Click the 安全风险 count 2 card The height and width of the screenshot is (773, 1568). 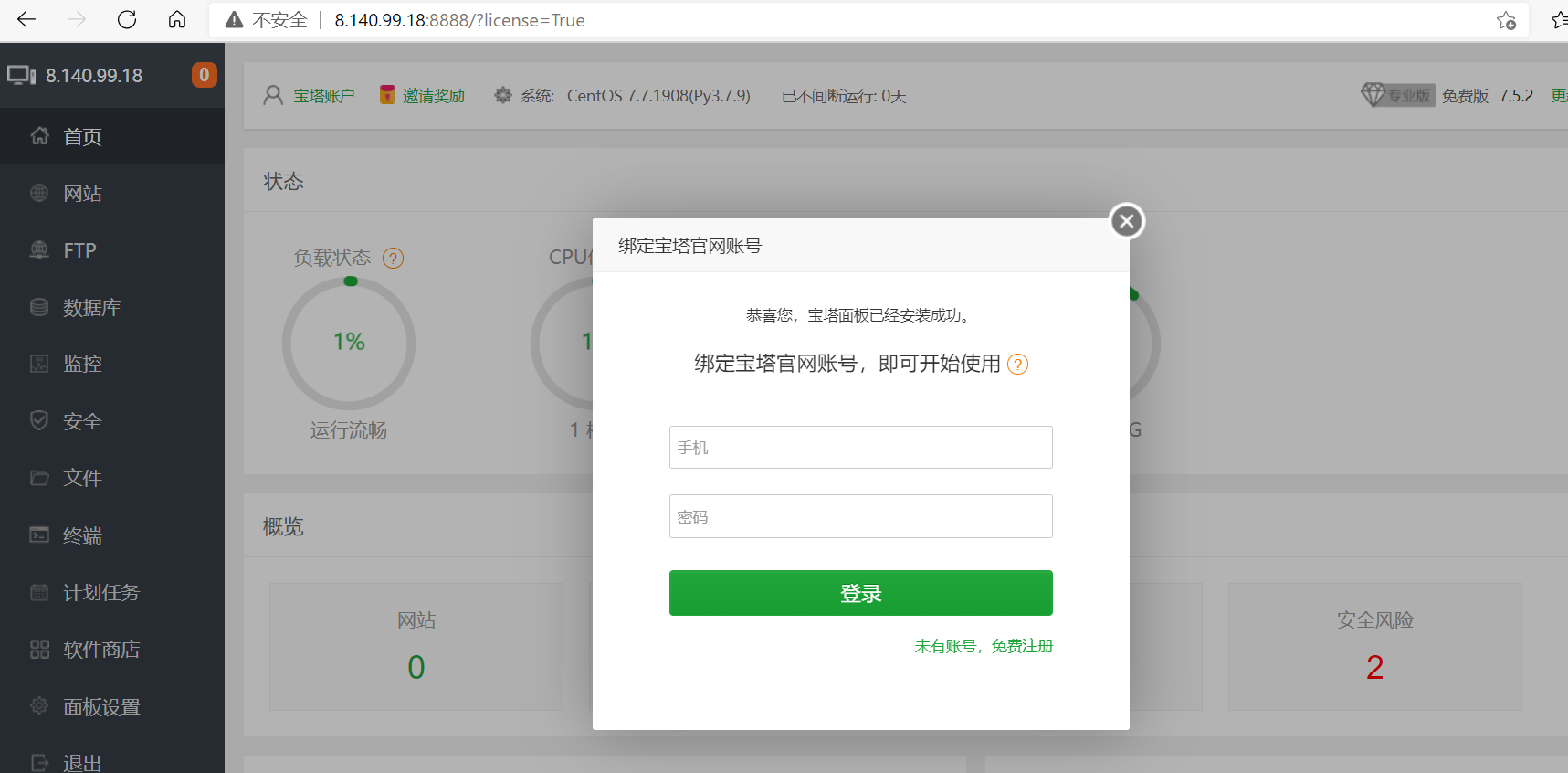coord(1374,647)
